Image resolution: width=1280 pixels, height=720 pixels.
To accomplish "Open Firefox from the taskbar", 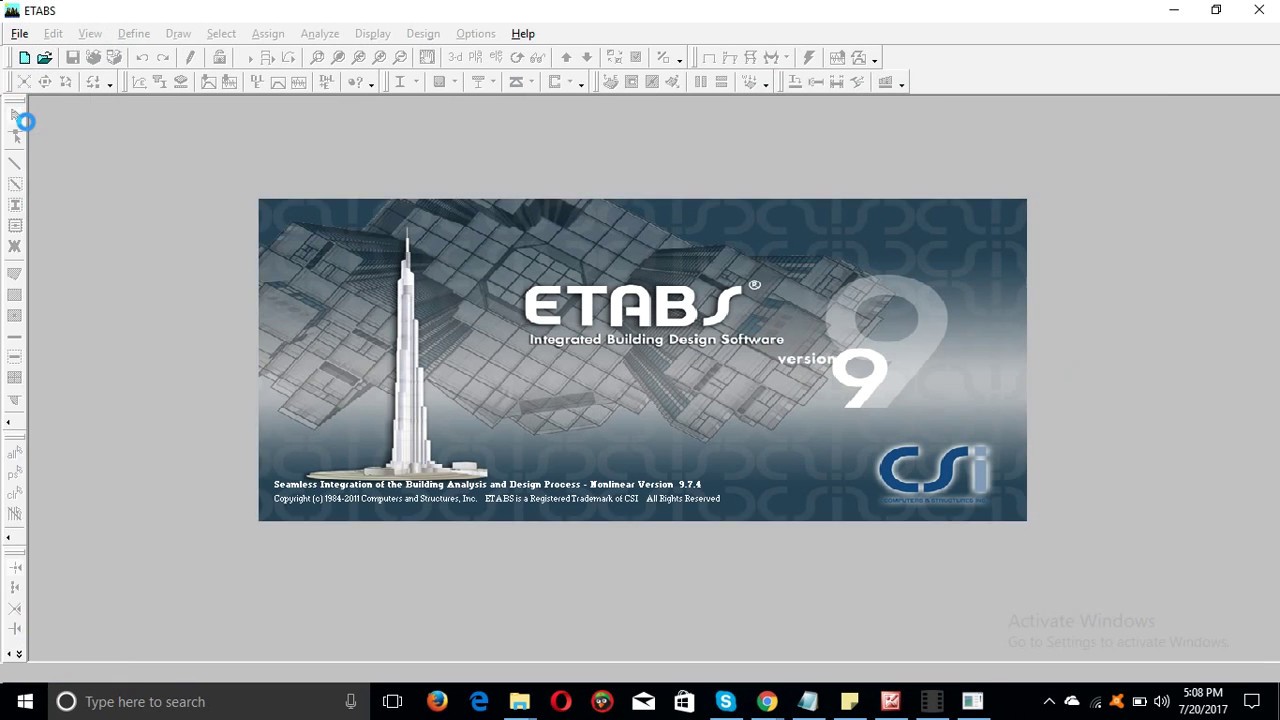I will [437, 701].
